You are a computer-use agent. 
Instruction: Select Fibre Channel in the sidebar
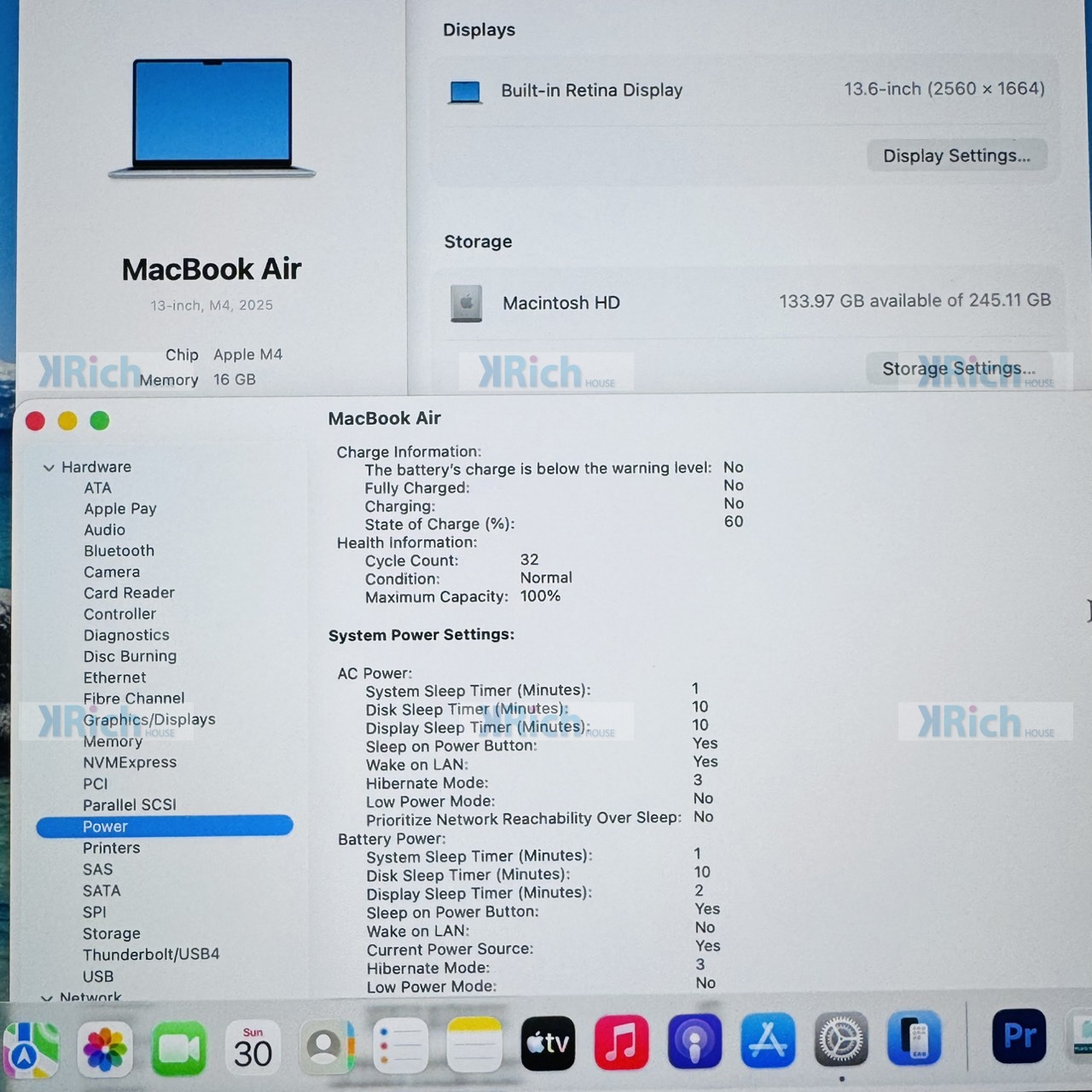(x=133, y=699)
